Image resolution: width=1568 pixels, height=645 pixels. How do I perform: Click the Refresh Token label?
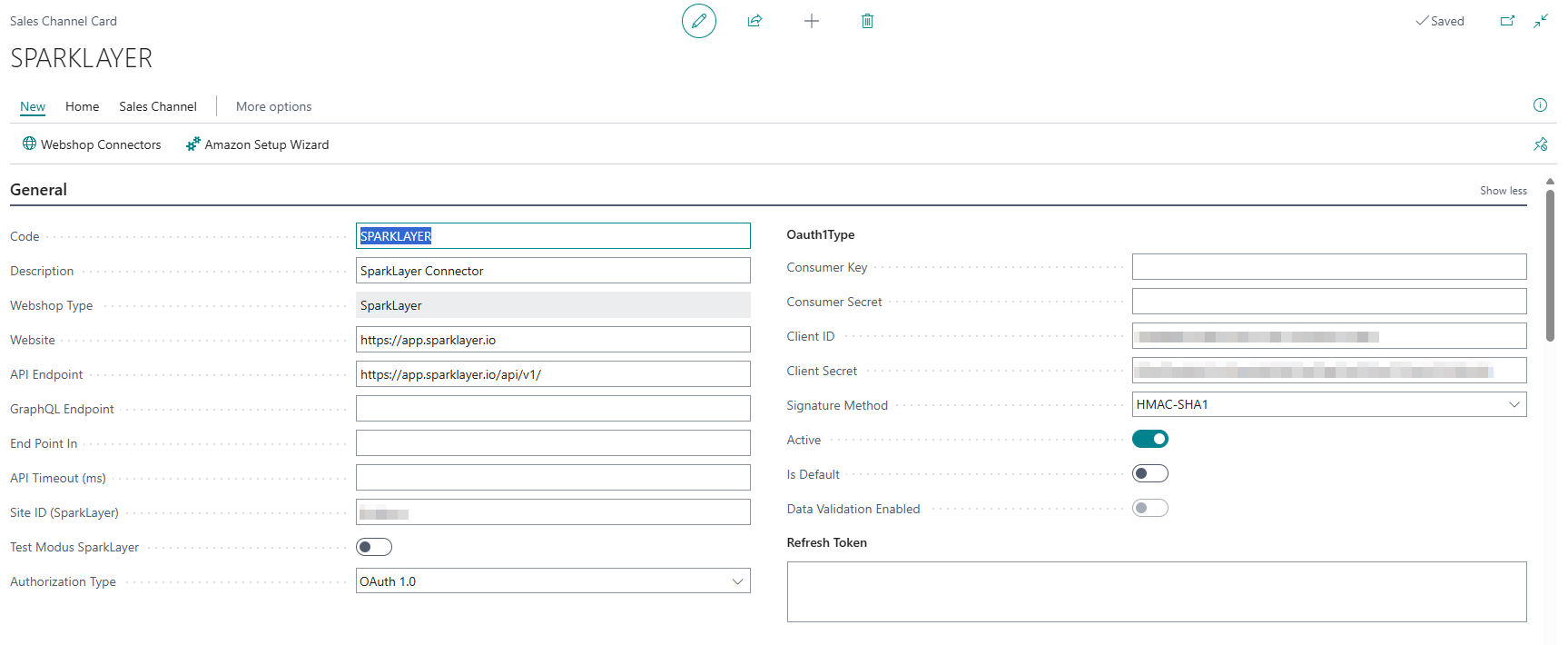click(x=827, y=542)
